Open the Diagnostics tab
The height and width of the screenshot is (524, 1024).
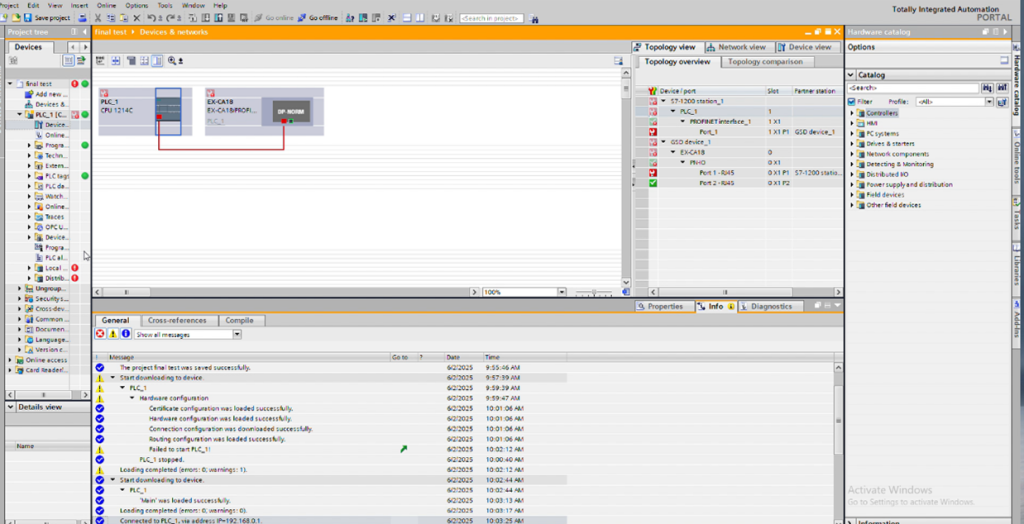[x=771, y=306]
